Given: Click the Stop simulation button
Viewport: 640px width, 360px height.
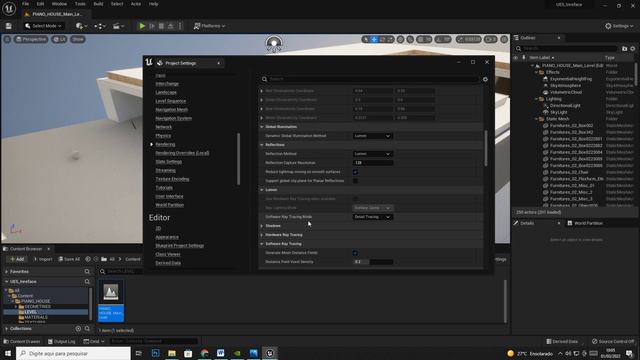Looking at the screenshot, I should (161, 26).
